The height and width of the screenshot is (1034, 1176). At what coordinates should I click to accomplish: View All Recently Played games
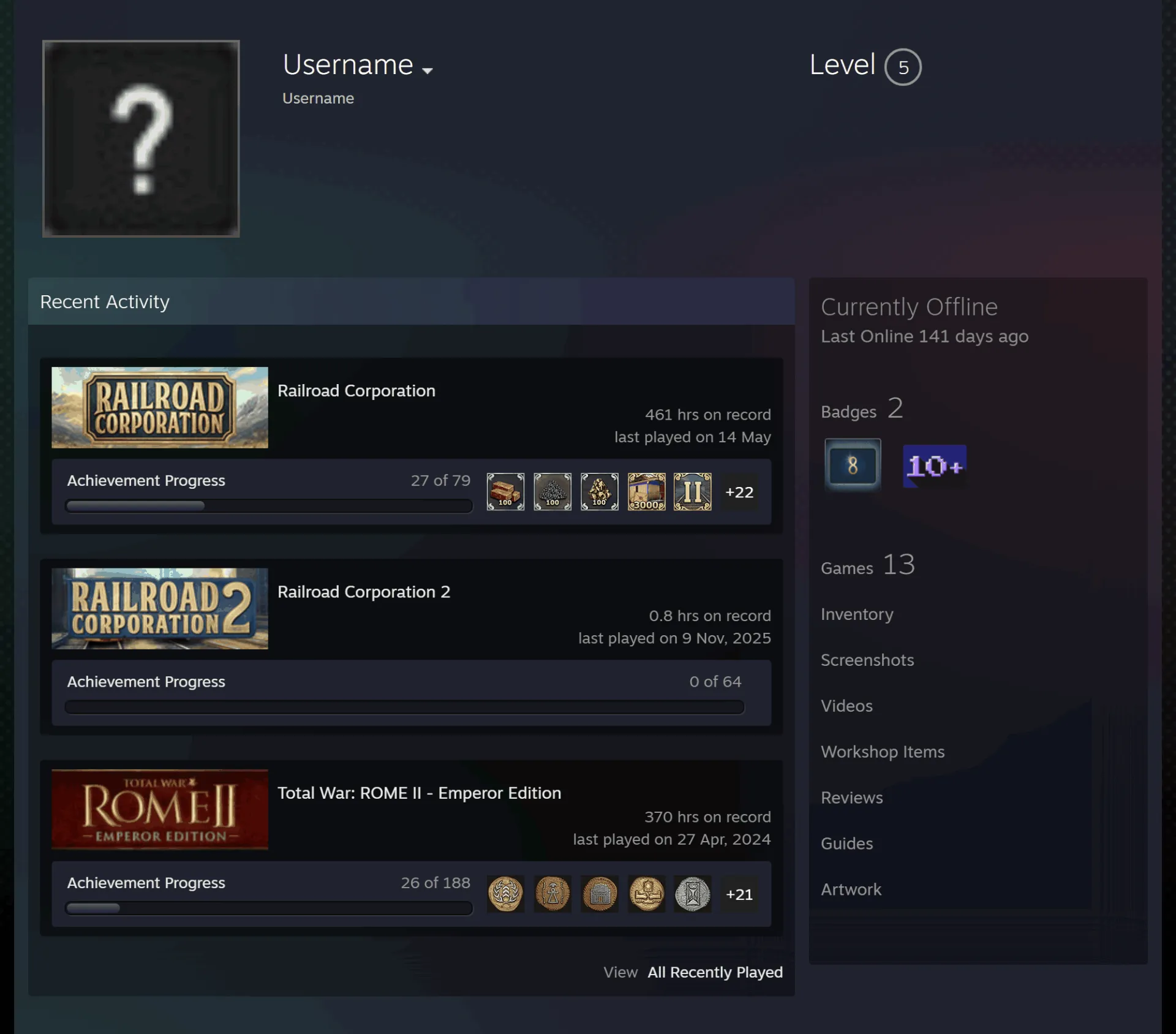pyautogui.click(x=715, y=972)
